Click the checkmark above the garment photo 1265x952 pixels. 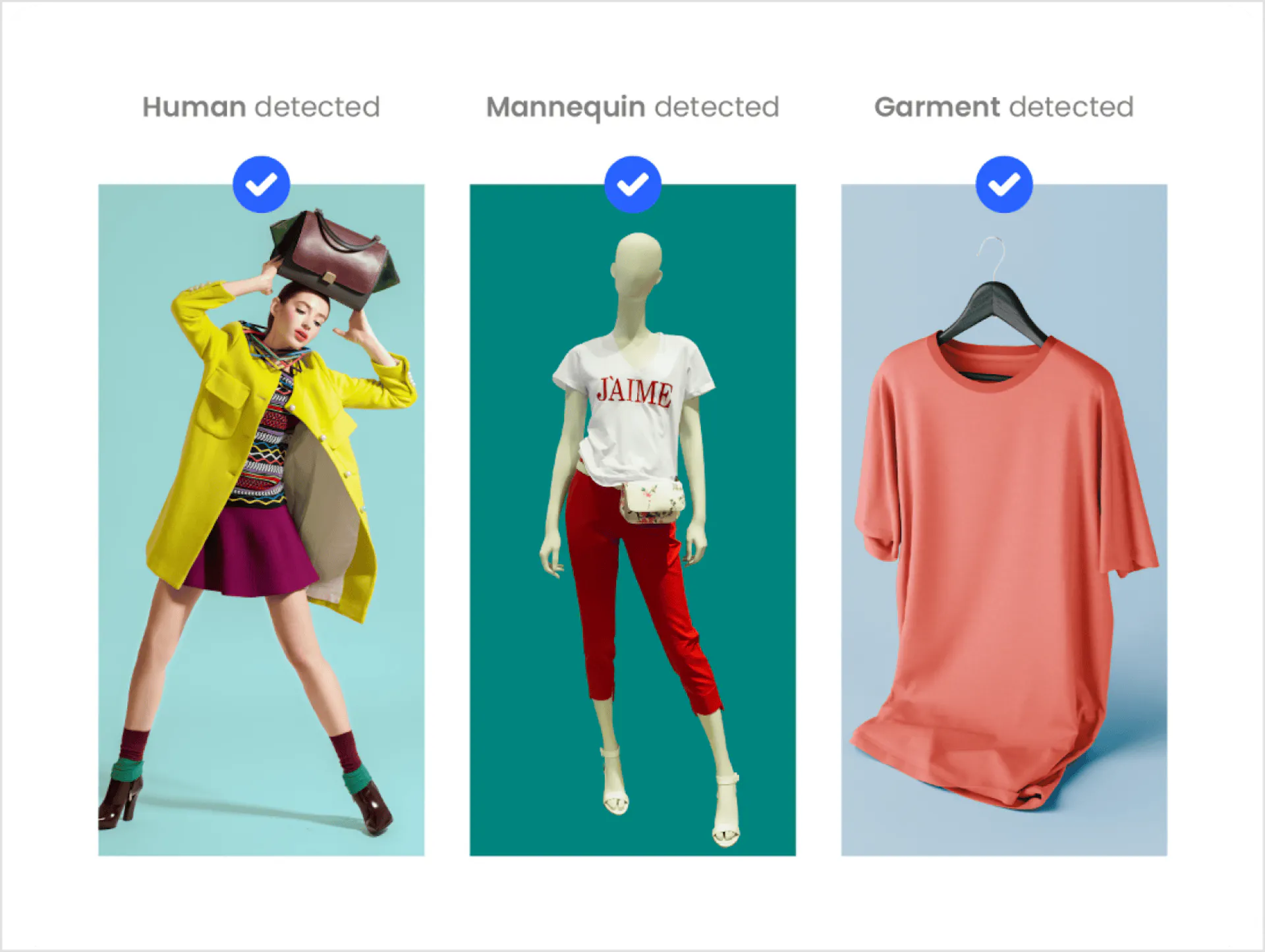pos(1003,184)
